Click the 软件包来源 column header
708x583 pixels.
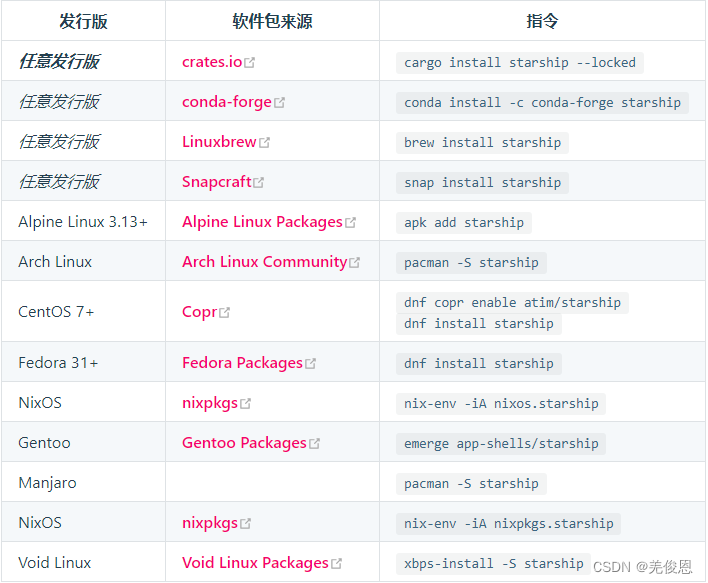click(x=272, y=21)
